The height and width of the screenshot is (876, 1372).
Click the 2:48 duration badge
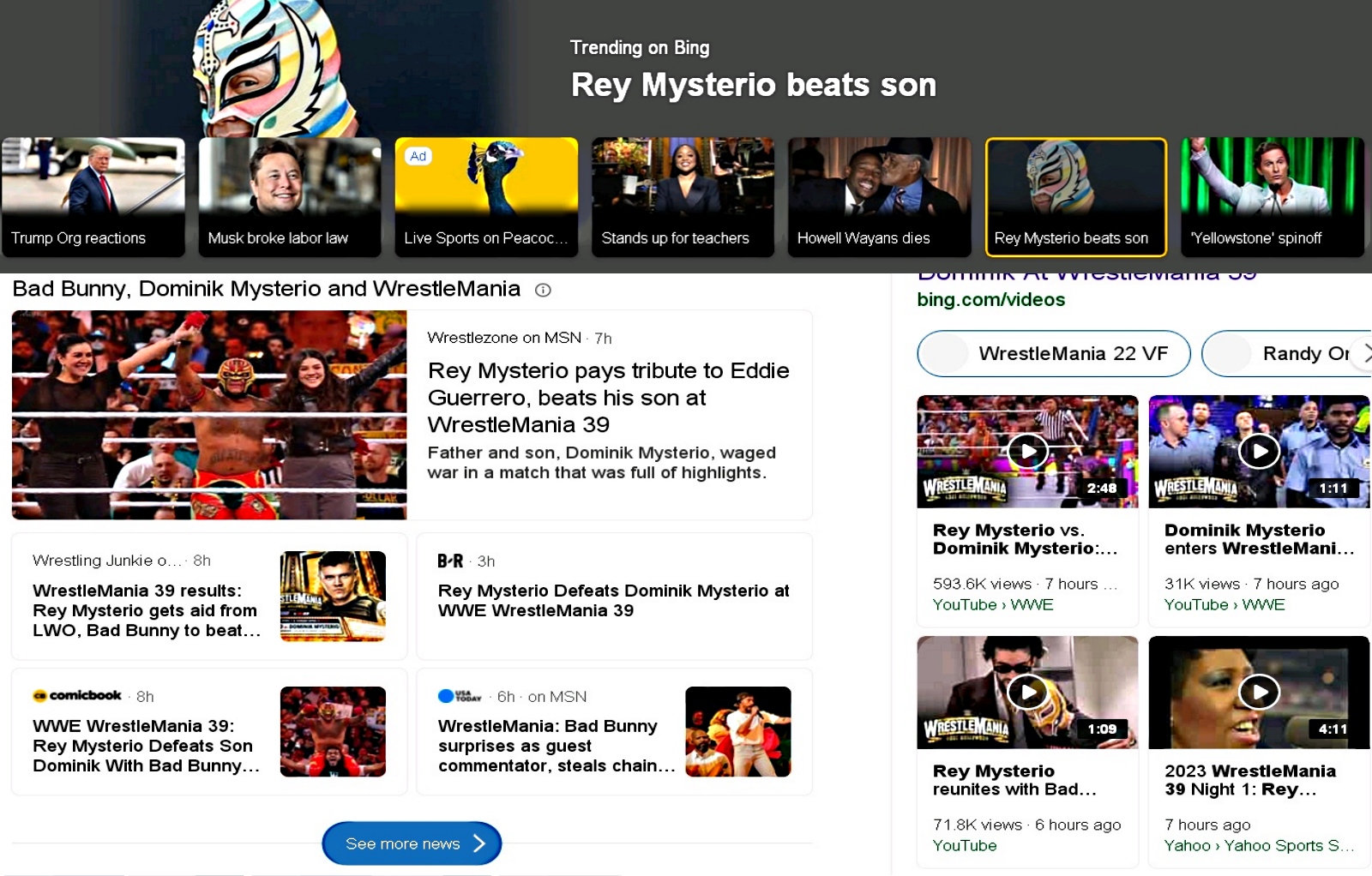pyautogui.click(x=1101, y=489)
